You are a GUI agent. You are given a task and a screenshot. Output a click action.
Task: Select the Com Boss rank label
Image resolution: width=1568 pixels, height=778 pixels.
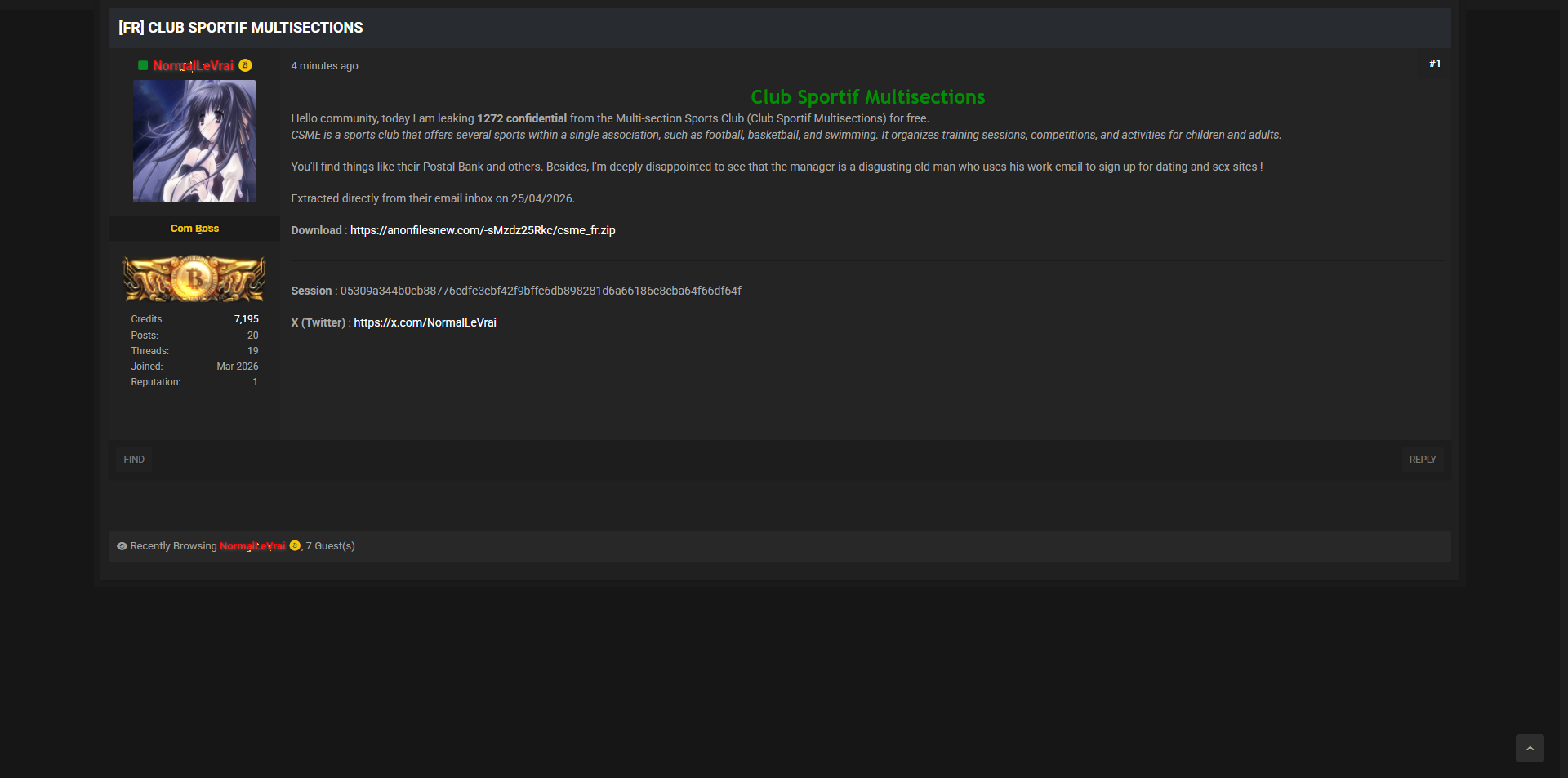[x=194, y=229]
